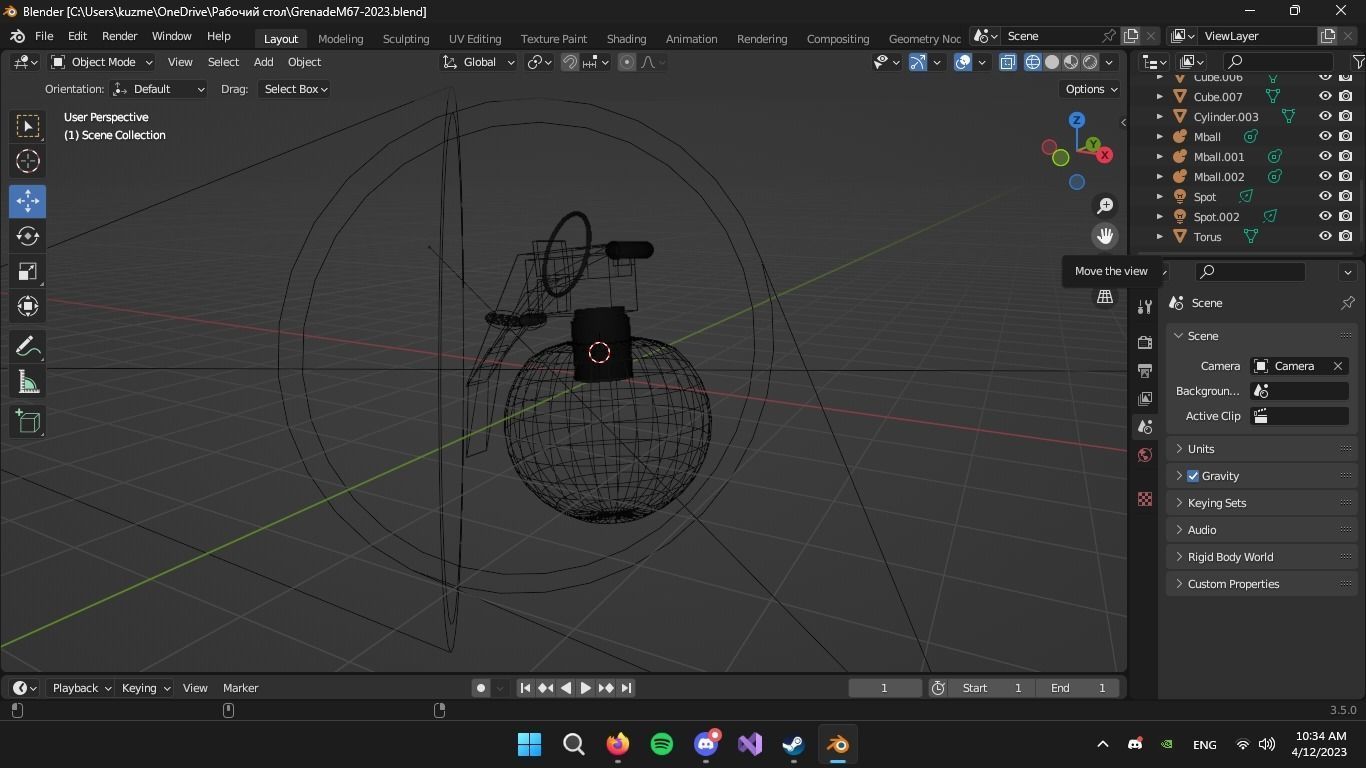
Task: Expand the Keying Sets panel
Action: pos(1262,503)
